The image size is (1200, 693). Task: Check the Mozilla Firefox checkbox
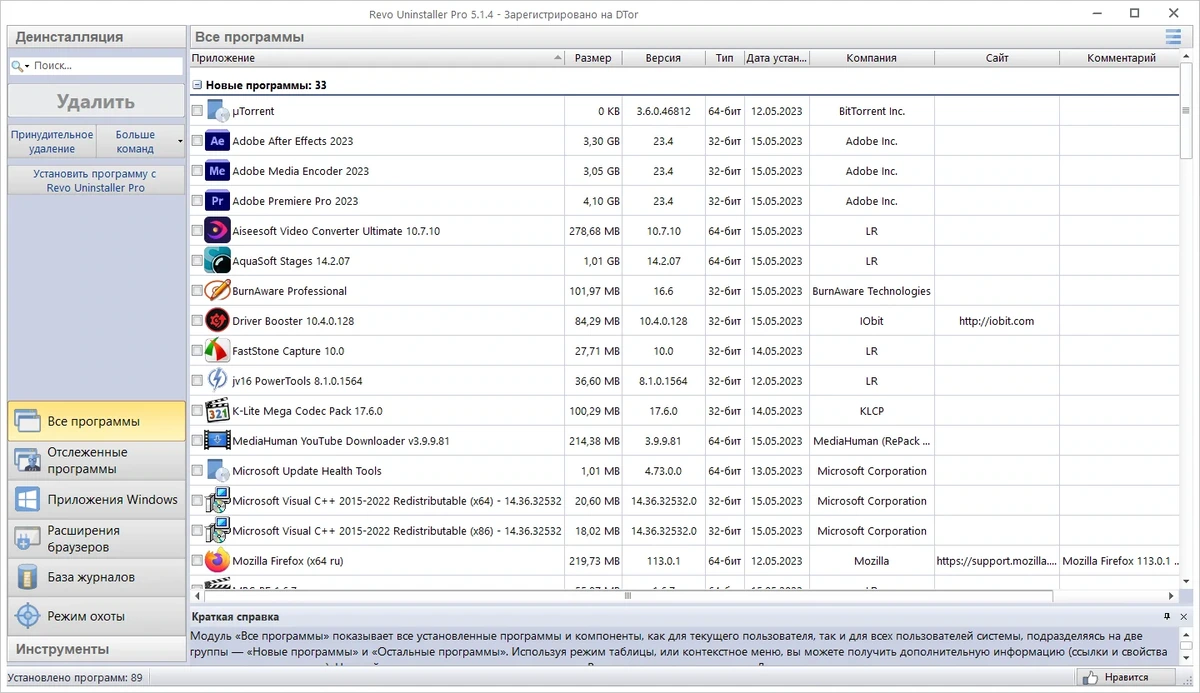[x=197, y=561]
